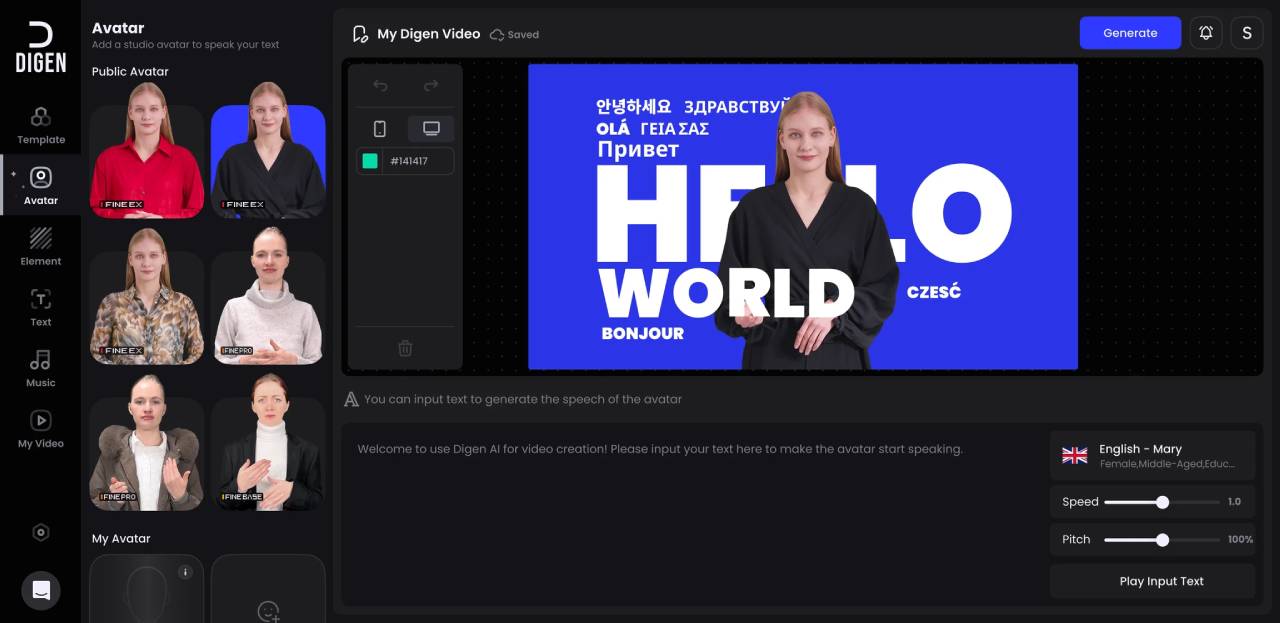This screenshot has height=623, width=1280.
Task: Click the user account avatar labeled S
Action: (1247, 32)
